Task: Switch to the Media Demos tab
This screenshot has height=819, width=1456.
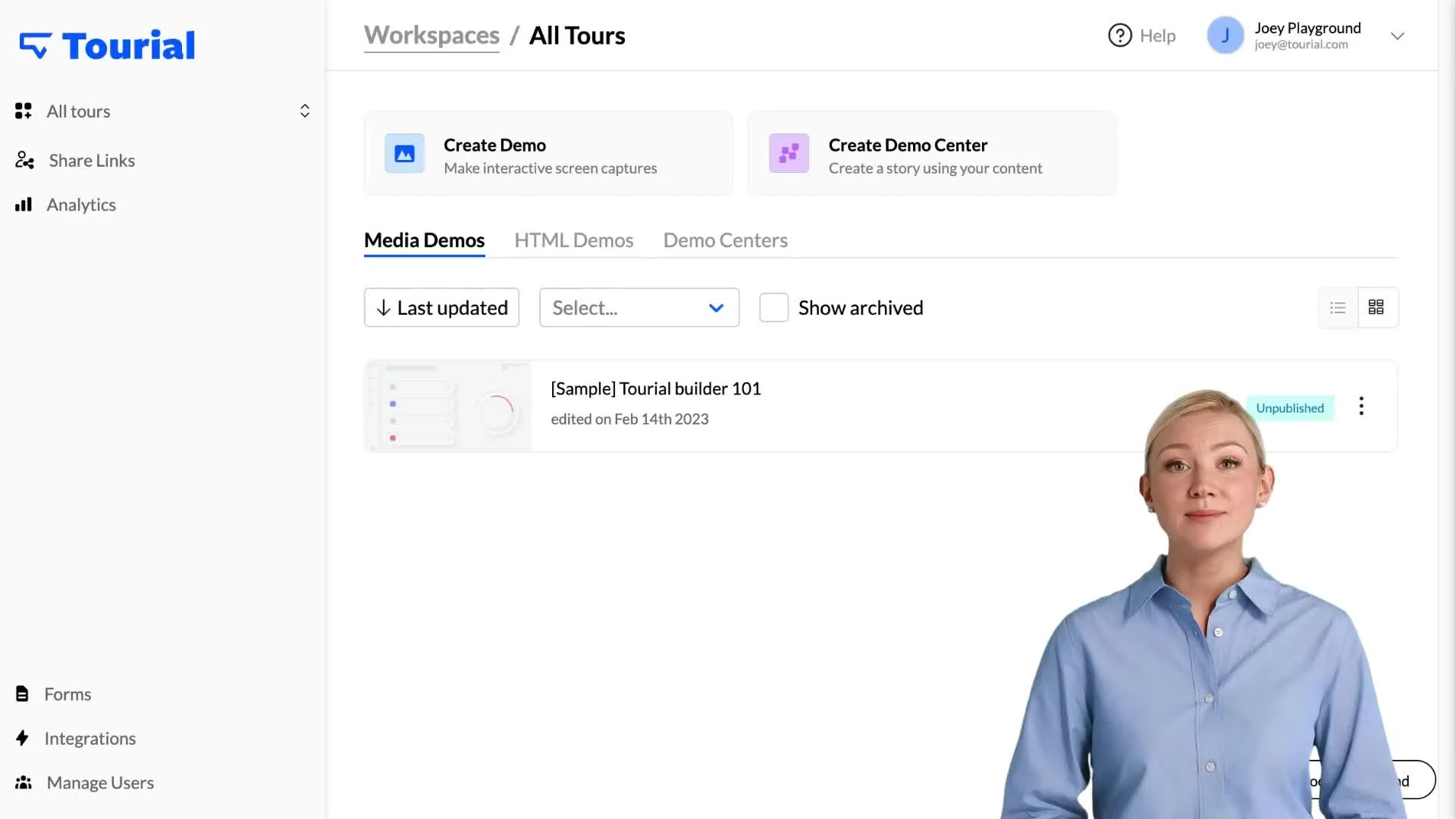Action: (x=424, y=240)
